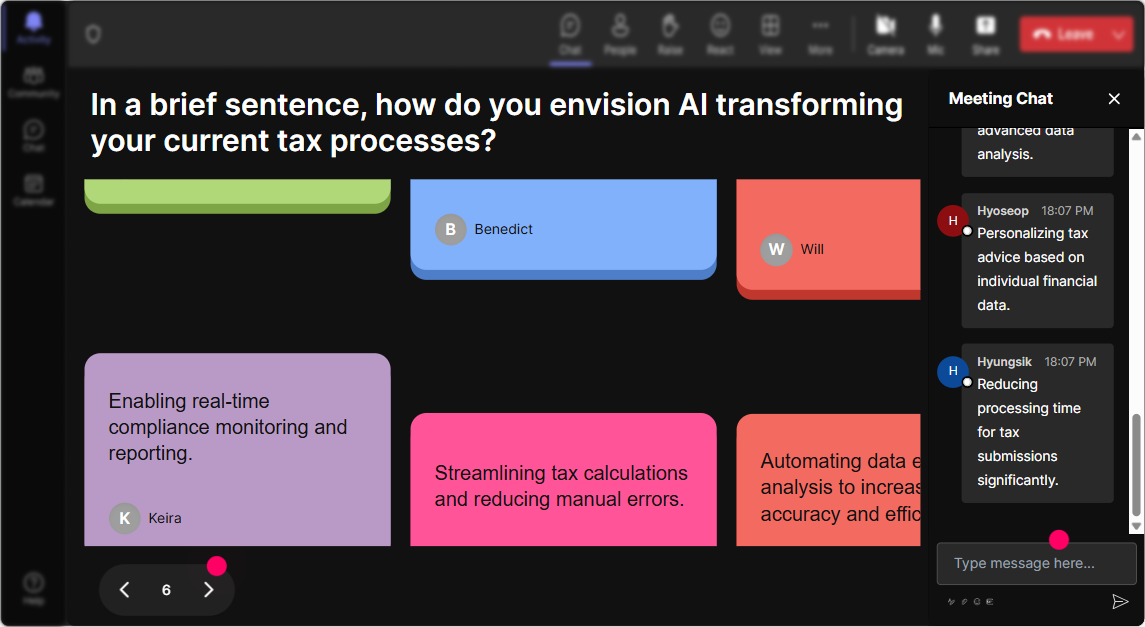Turn on the Camera
1145x627 pixels.
coord(886,34)
